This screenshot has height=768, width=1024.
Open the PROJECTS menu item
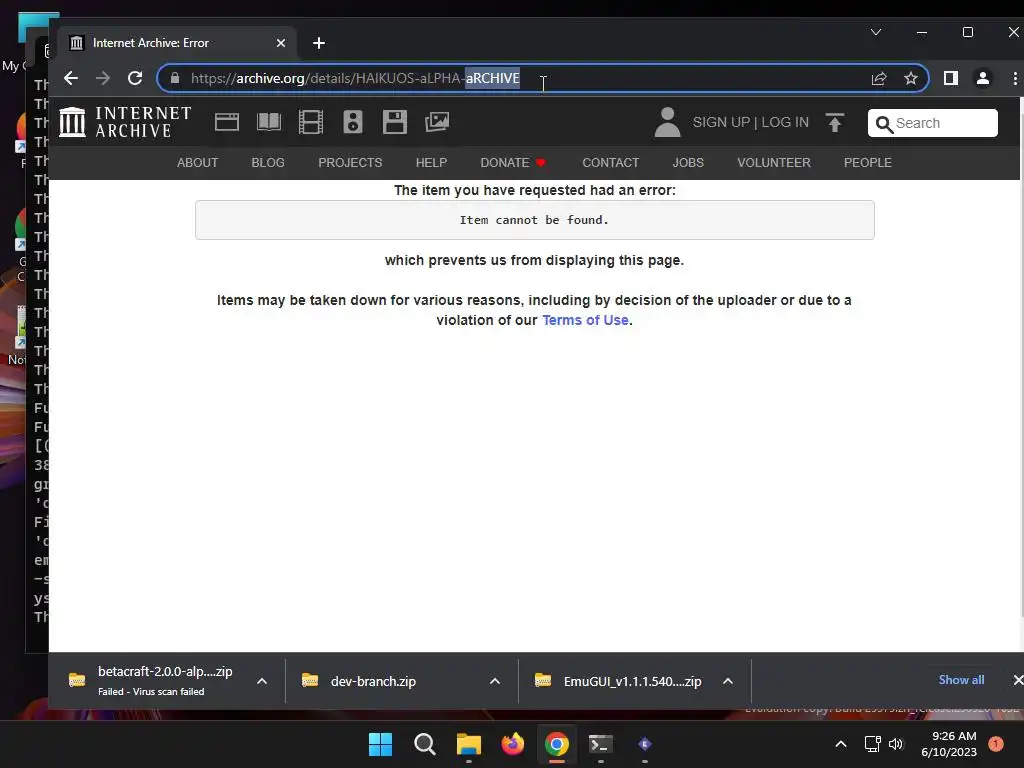click(x=350, y=163)
